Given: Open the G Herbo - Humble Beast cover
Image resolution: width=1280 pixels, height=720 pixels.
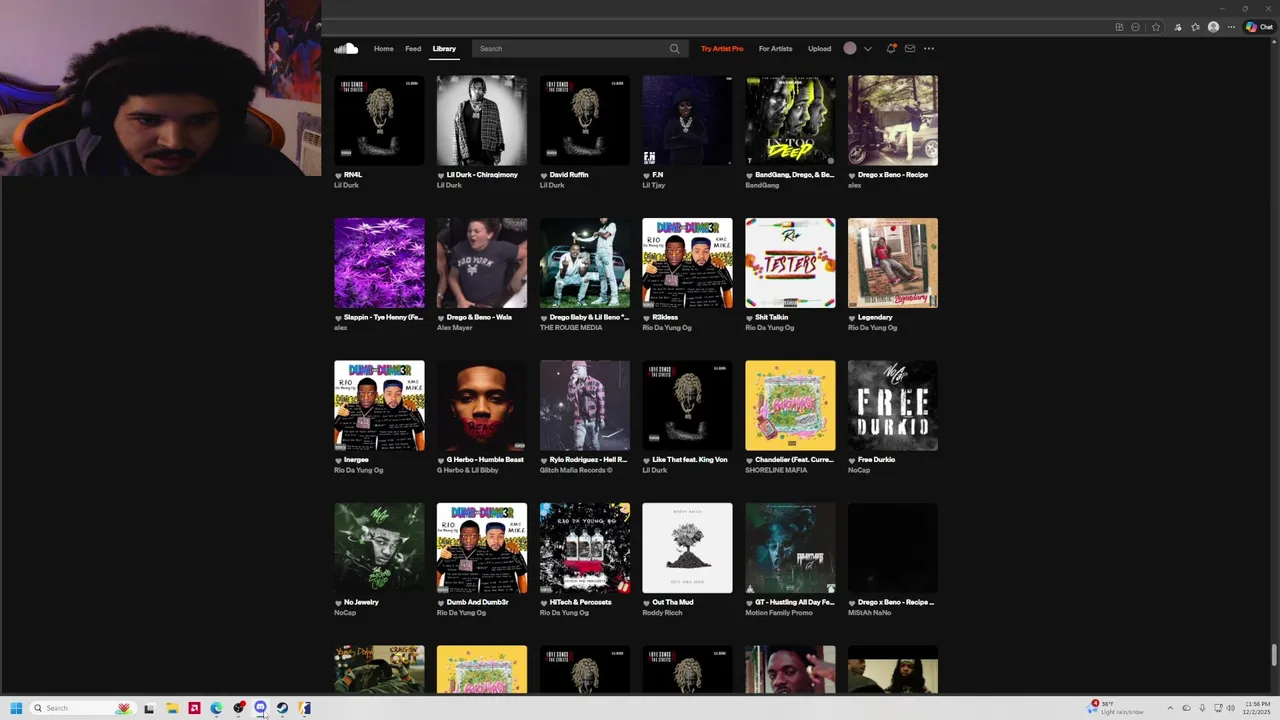Looking at the screenshot, I should tap(482, 405).
